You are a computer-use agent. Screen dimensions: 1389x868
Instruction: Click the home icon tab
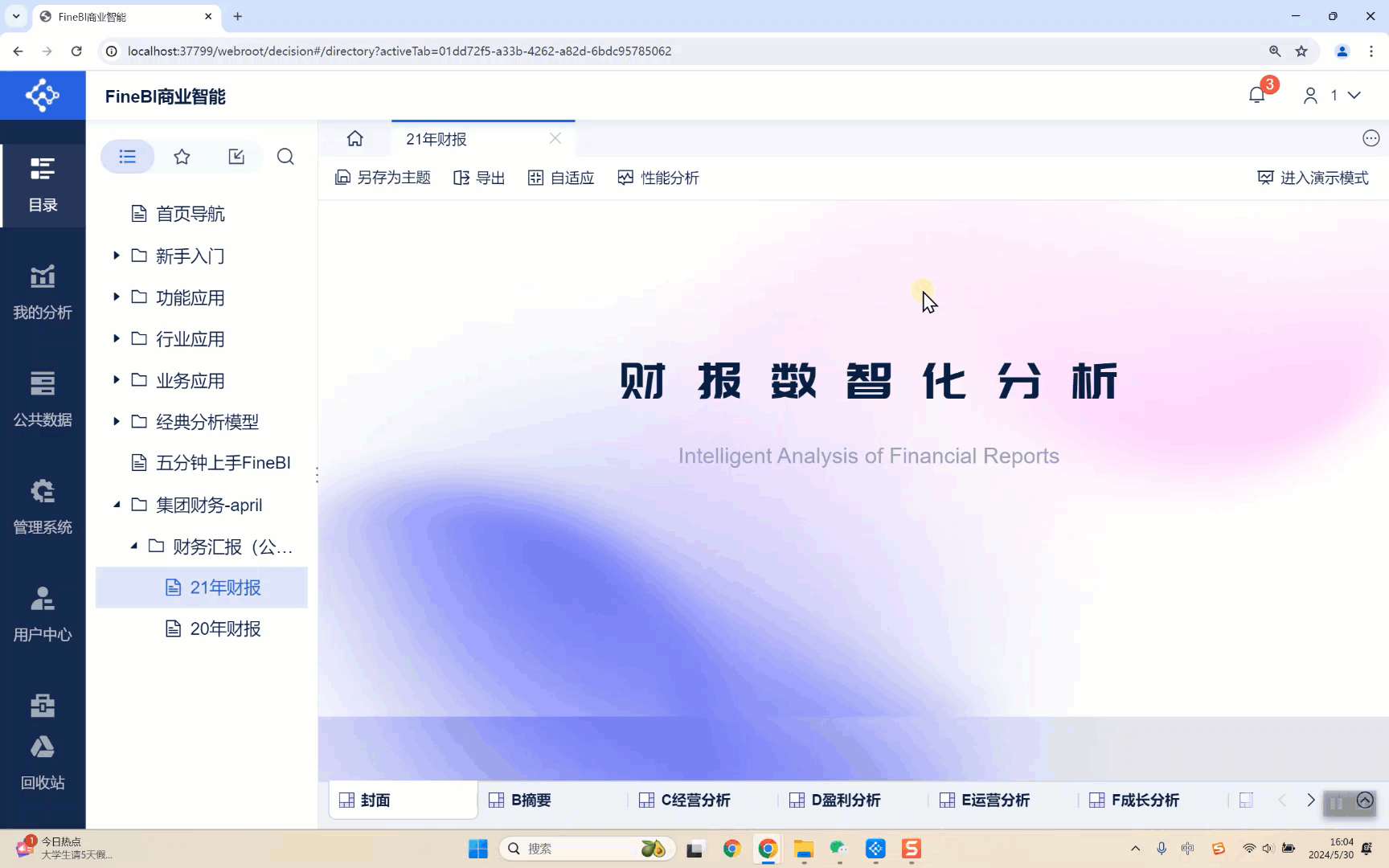[x=354, y=138]
